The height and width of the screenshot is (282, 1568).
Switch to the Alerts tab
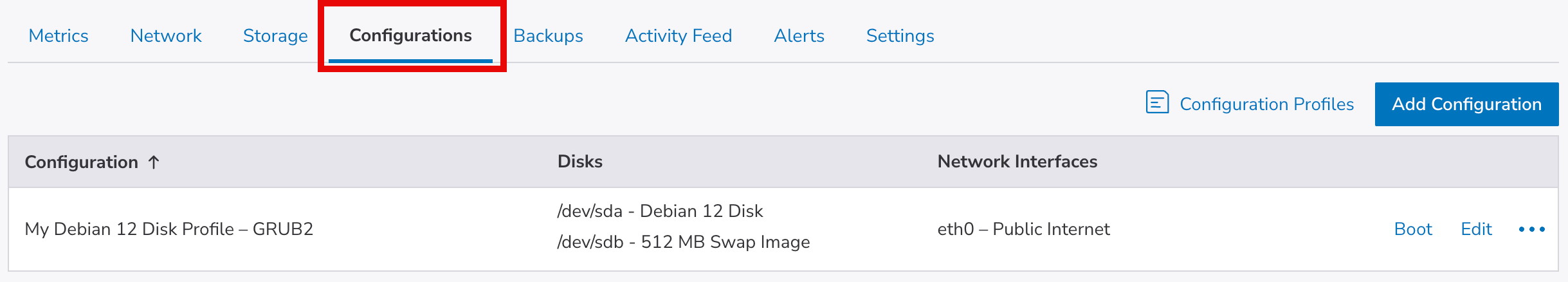point(799,36)
